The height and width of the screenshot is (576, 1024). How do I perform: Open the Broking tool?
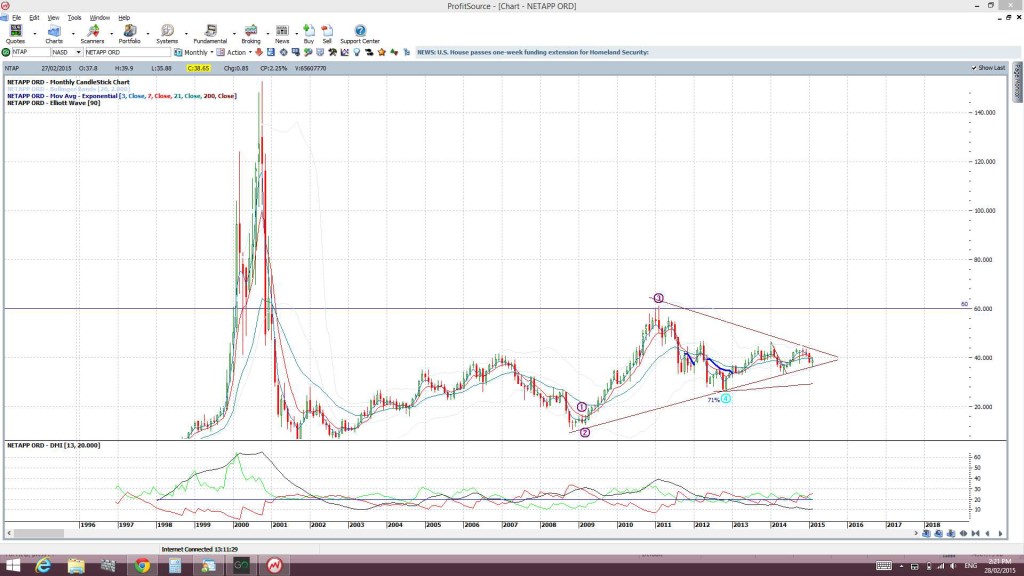click(251, 33)
